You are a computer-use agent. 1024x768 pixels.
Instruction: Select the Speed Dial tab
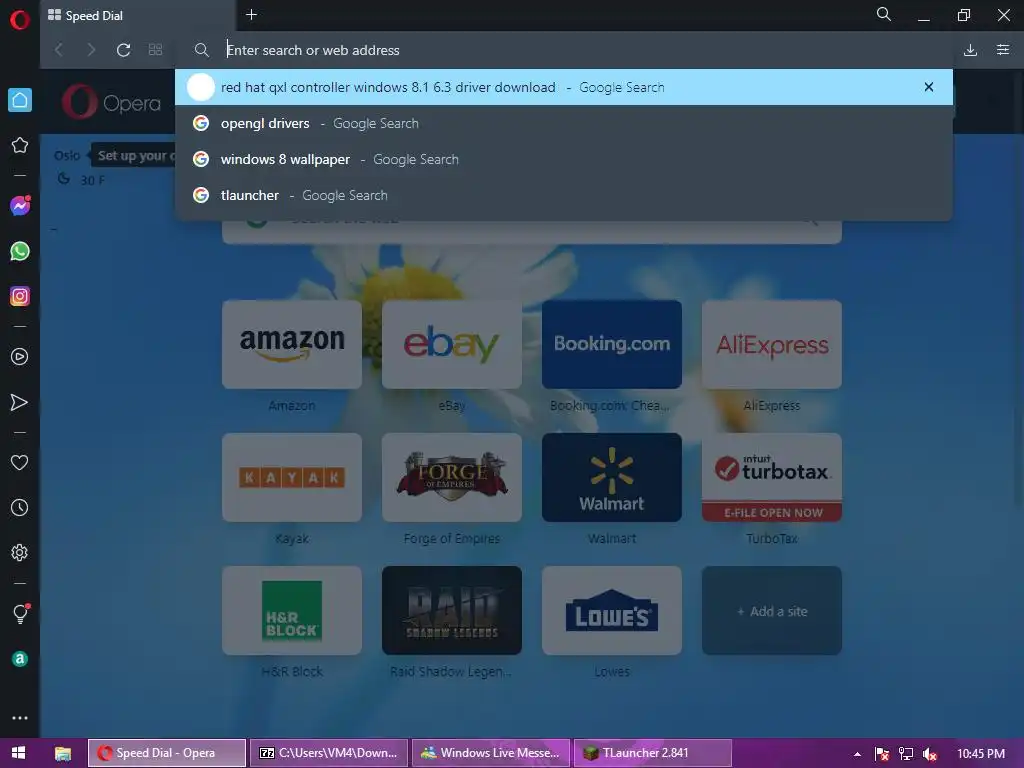pos(137,16)
